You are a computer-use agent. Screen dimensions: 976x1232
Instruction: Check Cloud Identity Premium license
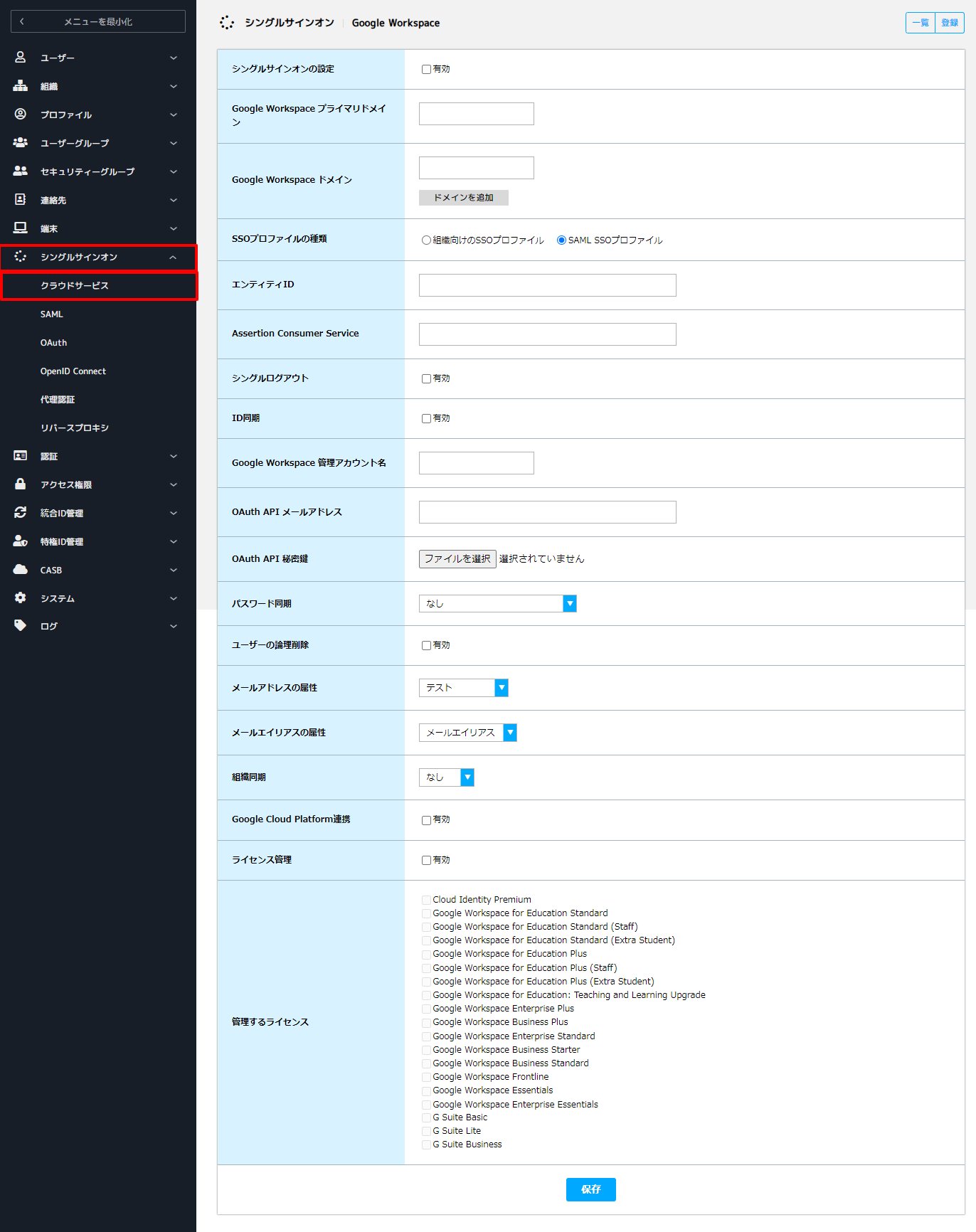coord(426,901)
